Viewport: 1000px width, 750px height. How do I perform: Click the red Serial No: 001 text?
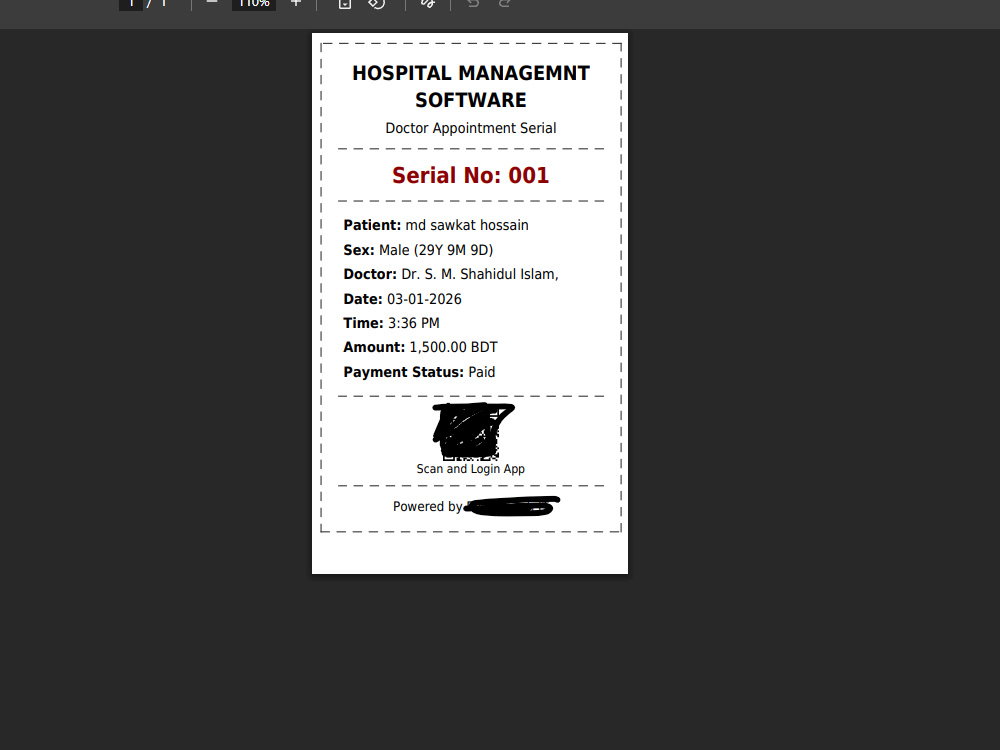click(x=471, y=175)
